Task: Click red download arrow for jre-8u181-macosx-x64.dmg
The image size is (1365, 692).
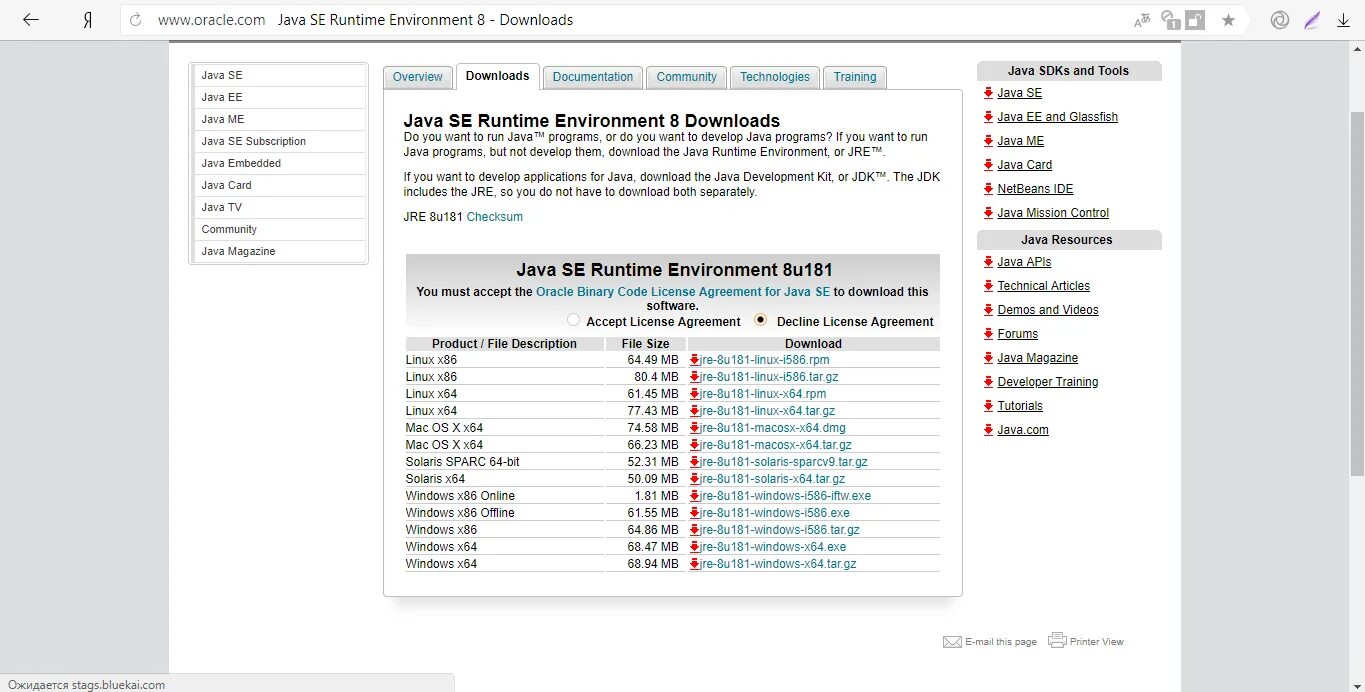Action: [694, 428]
